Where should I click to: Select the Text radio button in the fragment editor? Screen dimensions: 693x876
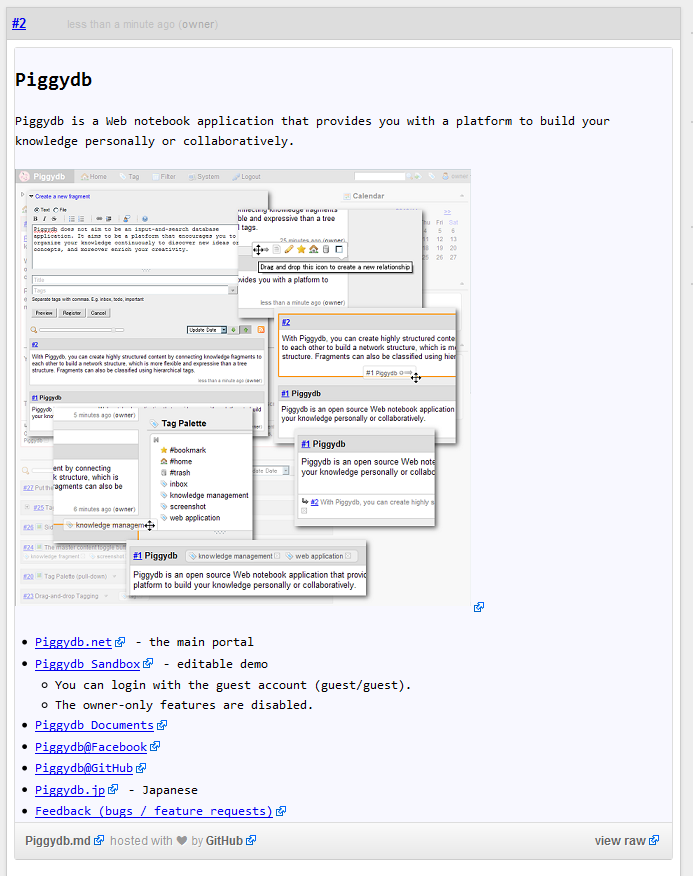point(36,209)
